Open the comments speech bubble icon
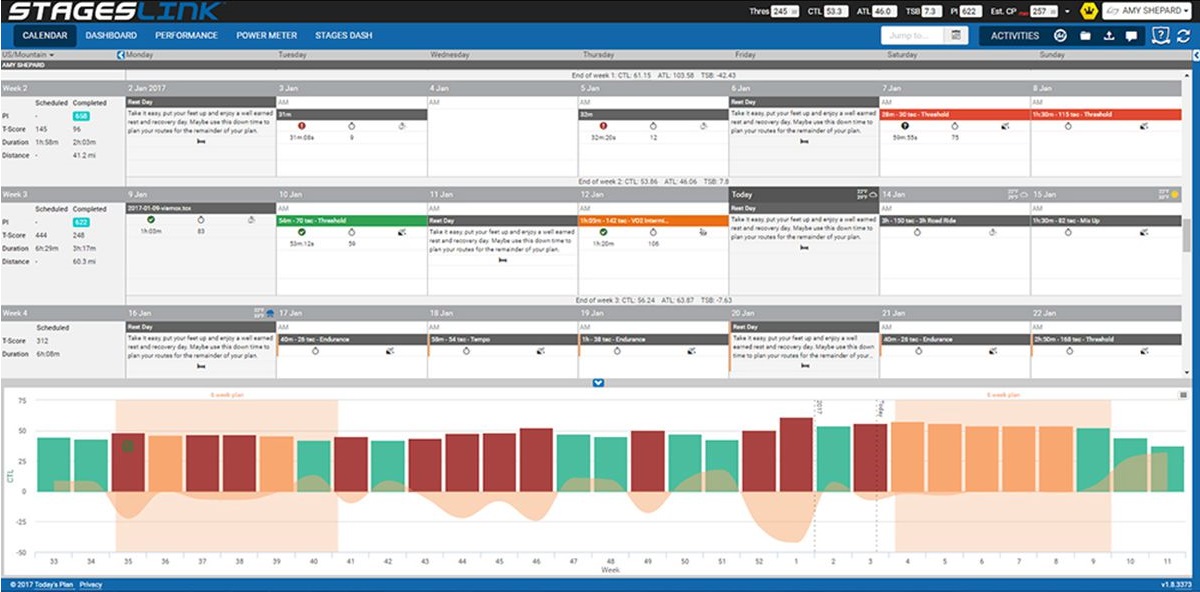Viewport: 1200px width, 592px height. 1131,36
